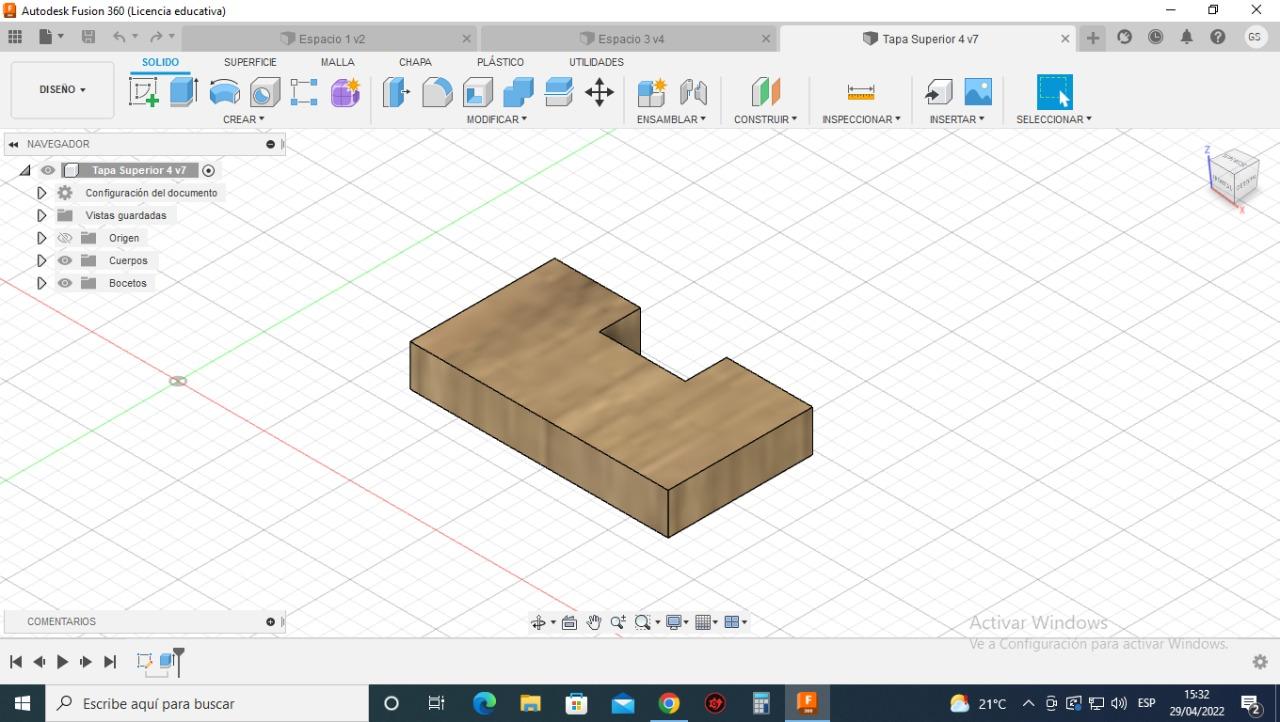Click the Move/Copy arrows icon

(599, 92)
